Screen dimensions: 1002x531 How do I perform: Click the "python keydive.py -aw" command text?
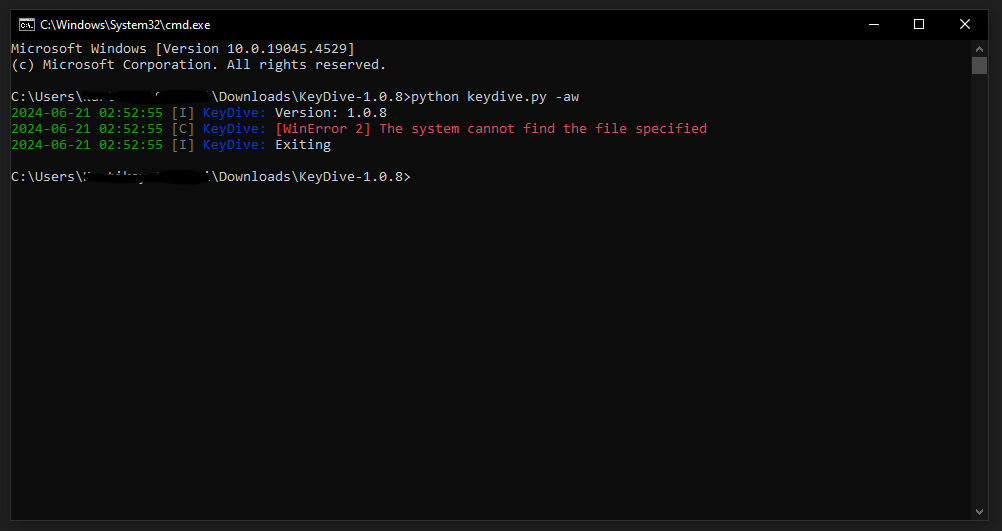point(495,96)
